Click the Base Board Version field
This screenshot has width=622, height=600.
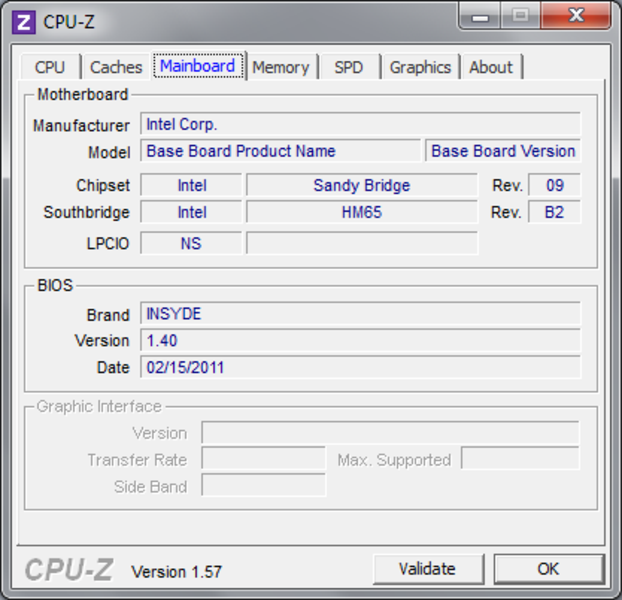pyautogui.click(x=503, y=151)
